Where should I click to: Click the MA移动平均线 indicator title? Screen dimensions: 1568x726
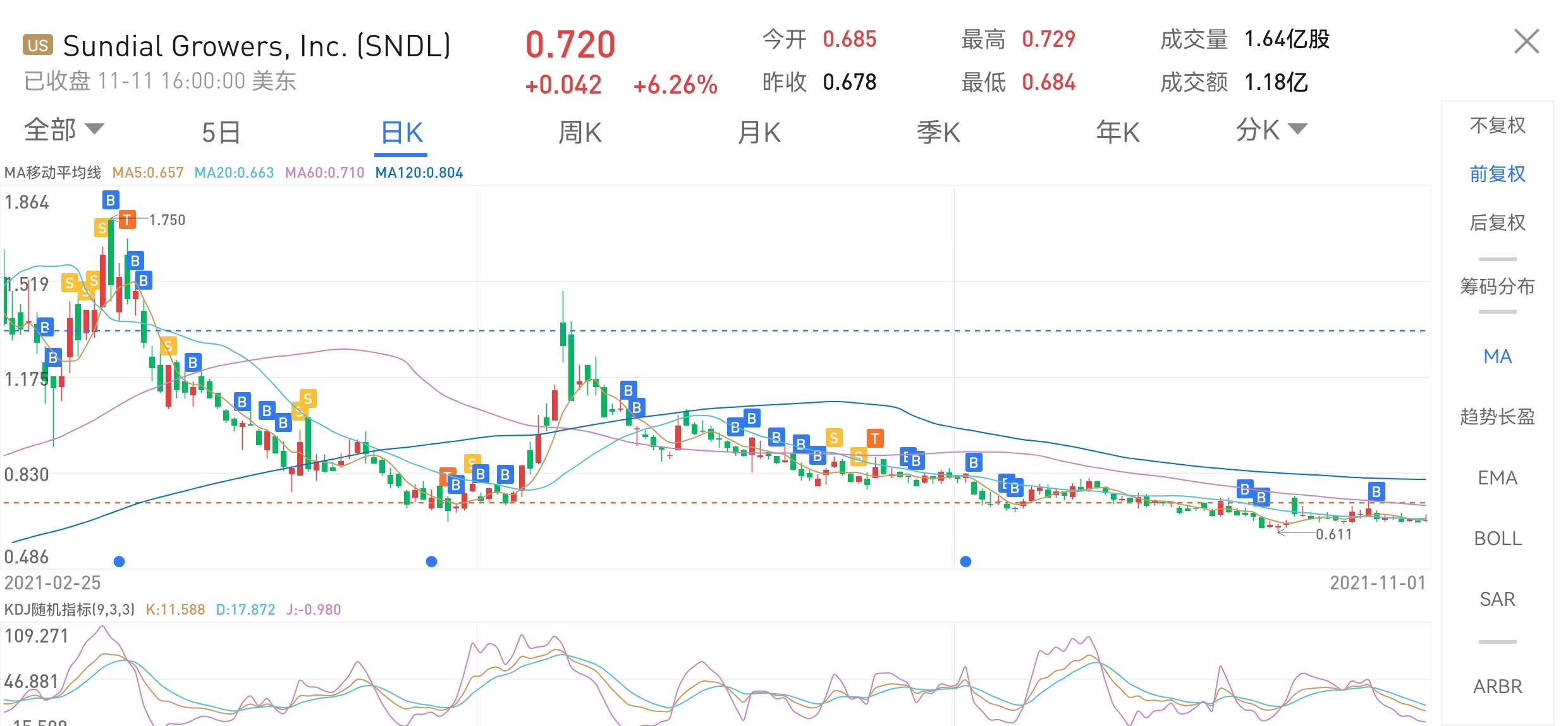point(52,173)
